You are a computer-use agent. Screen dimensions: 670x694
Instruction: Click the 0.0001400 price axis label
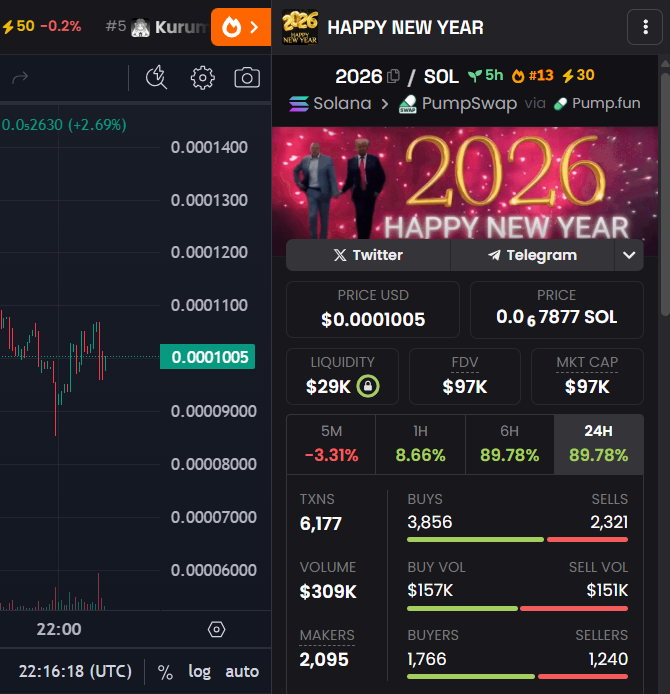[209, 147]
